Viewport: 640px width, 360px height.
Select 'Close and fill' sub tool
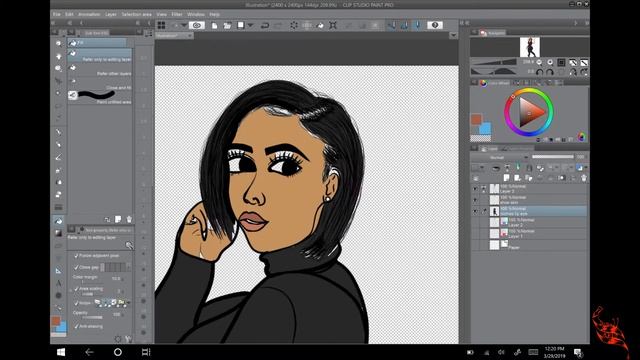pyautogui.click(x=100, y=84)
